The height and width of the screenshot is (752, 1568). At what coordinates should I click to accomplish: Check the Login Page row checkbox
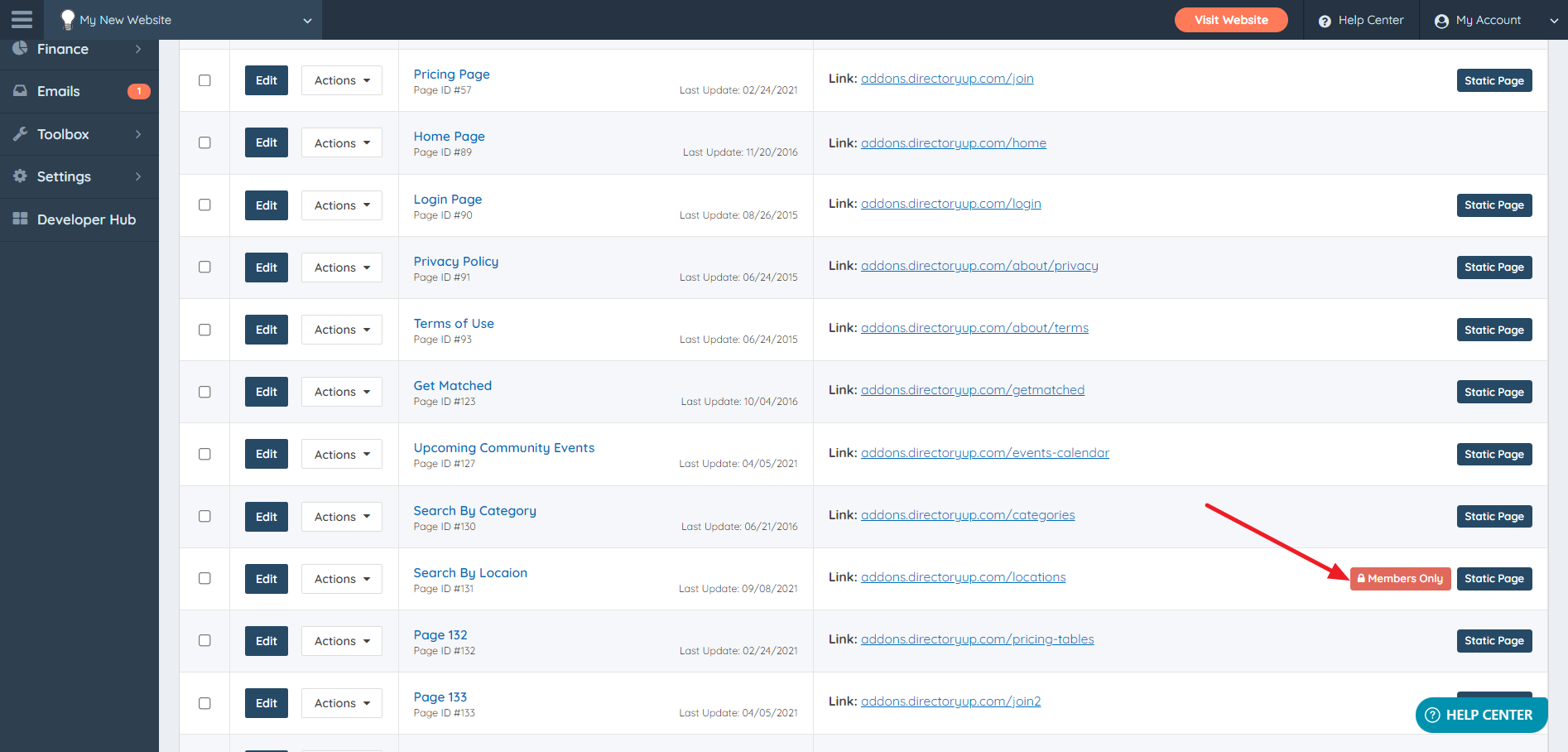pos(204,205)
